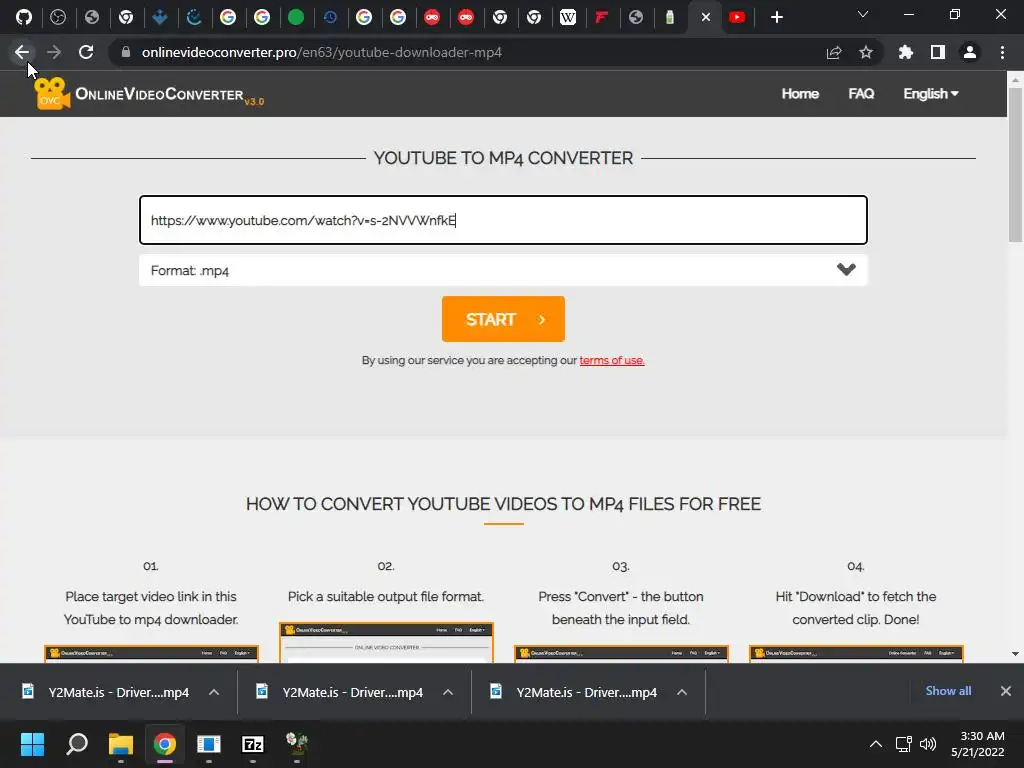
Task: Click 'Place target video link' step text
Action: click(151, 608)
